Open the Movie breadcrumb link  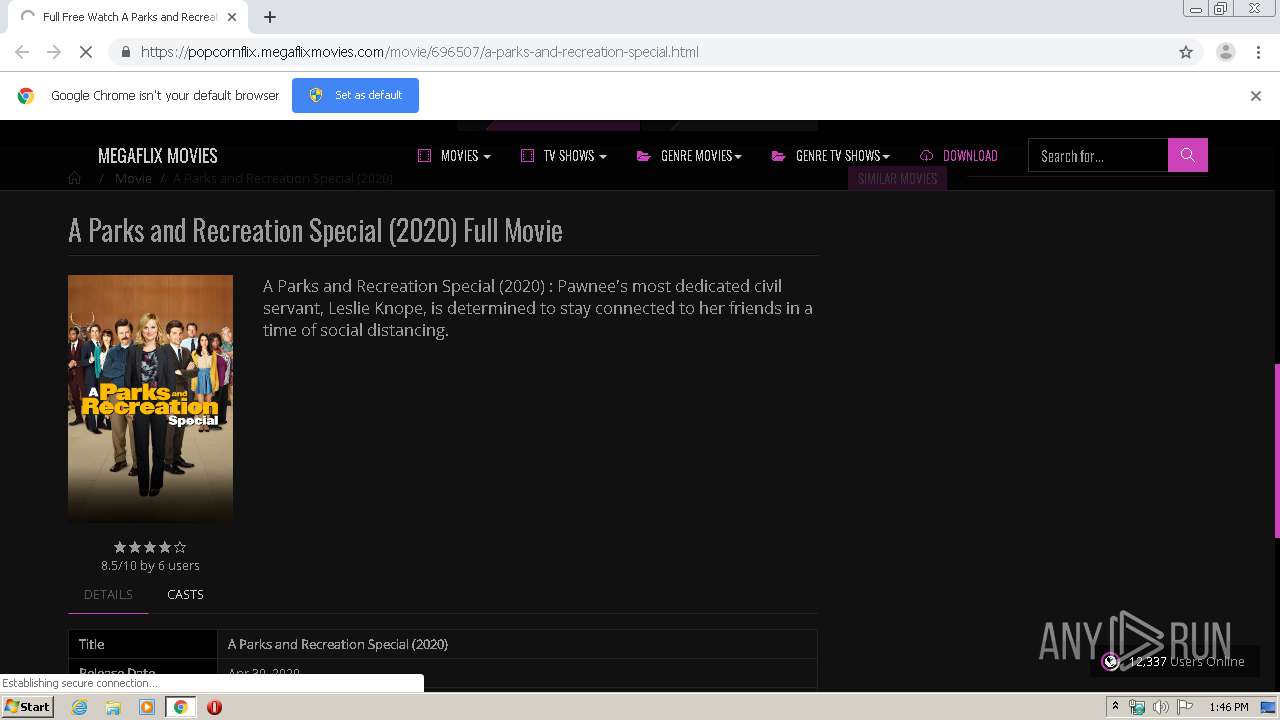pos(133,178)
